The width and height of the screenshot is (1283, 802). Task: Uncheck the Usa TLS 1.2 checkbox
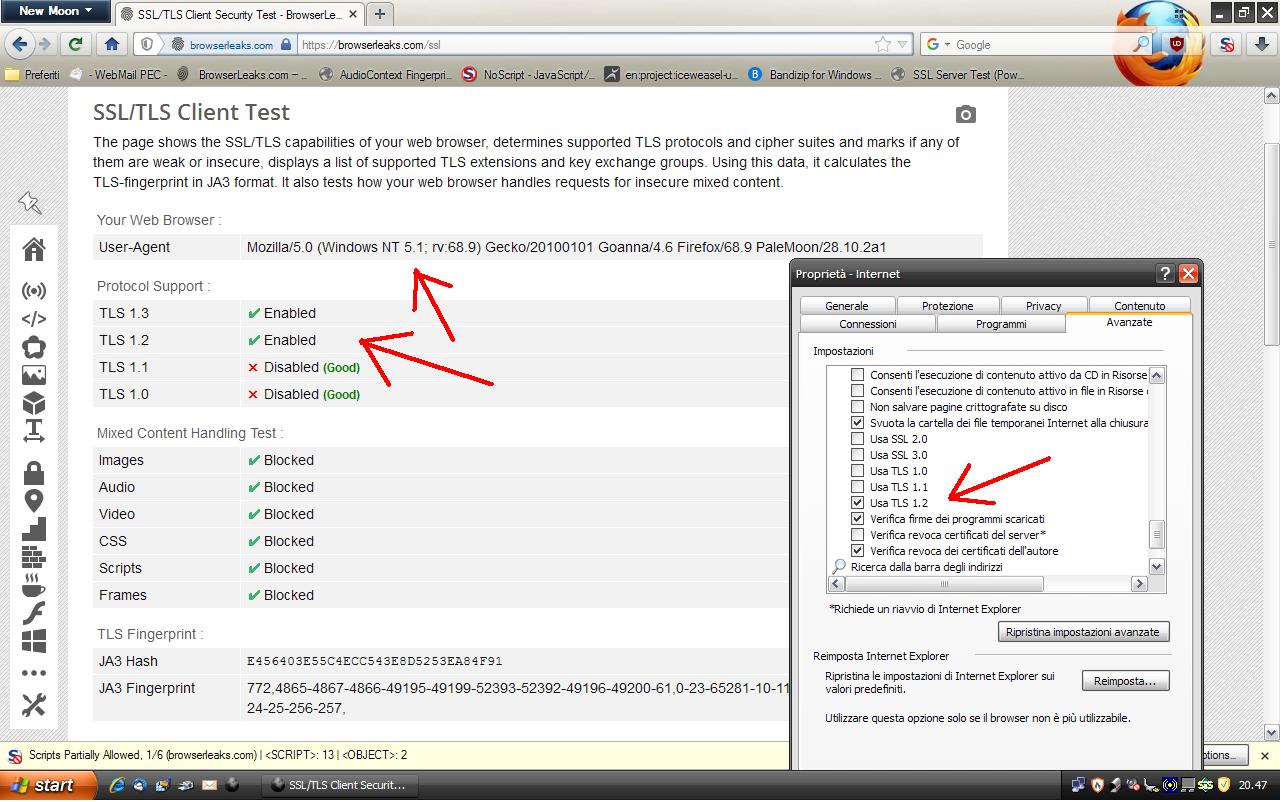pos(857,503)
